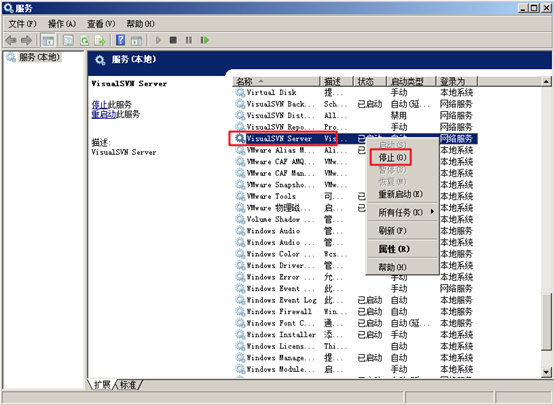Click the blue Help question-mark icon

click(120, 40)
